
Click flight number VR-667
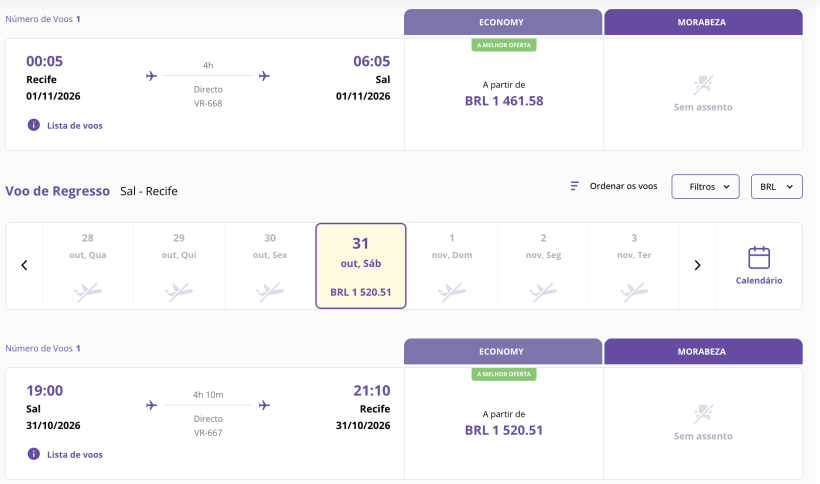(x=208, y=433)
